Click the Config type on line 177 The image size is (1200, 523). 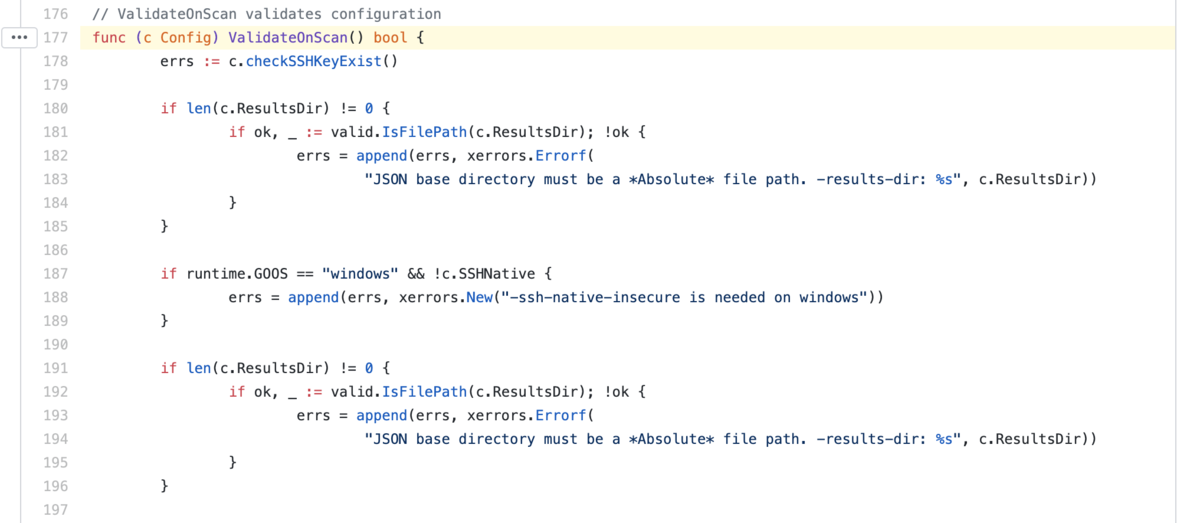coord(185,38)
